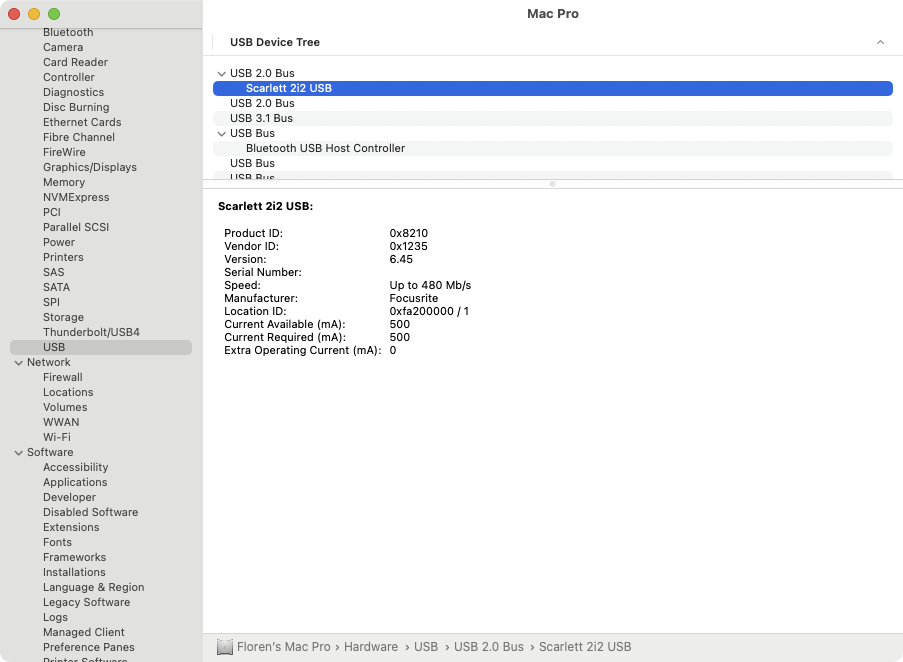Screen dimensions: 903x662
Task: Click Floren's Mac Pro in path bar
Action: click(x=284, y=646)
